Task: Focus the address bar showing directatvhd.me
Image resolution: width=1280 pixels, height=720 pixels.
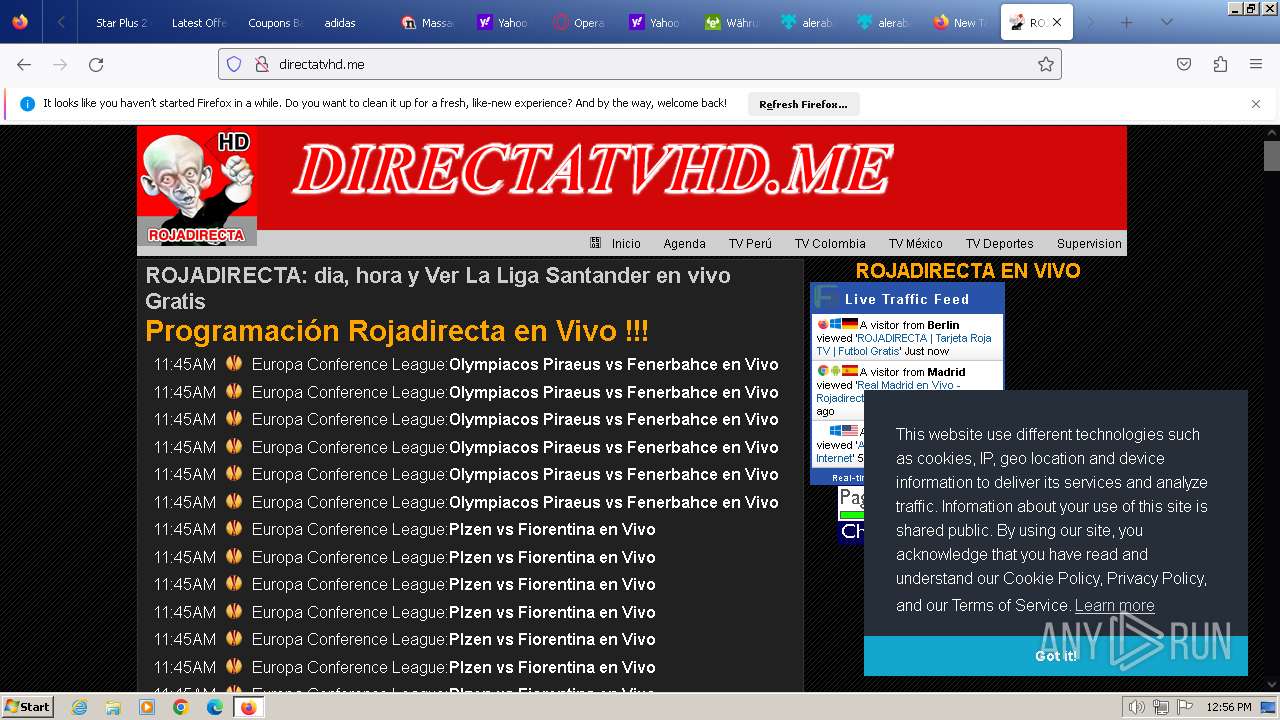Action: click(x=640, y=64)
